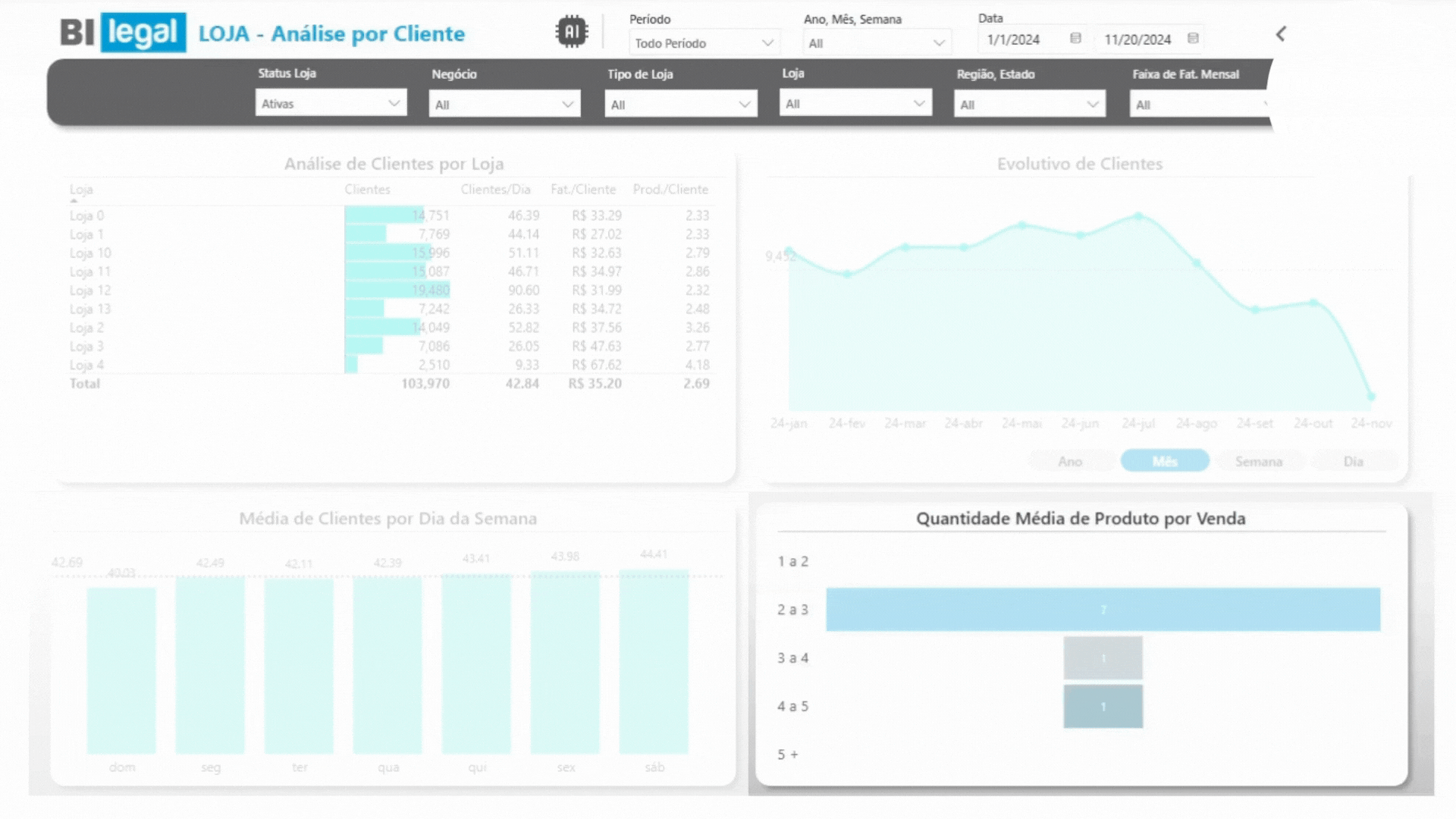
Task: Expand Tipo de Loja dropdown
Action: (680, 105)
